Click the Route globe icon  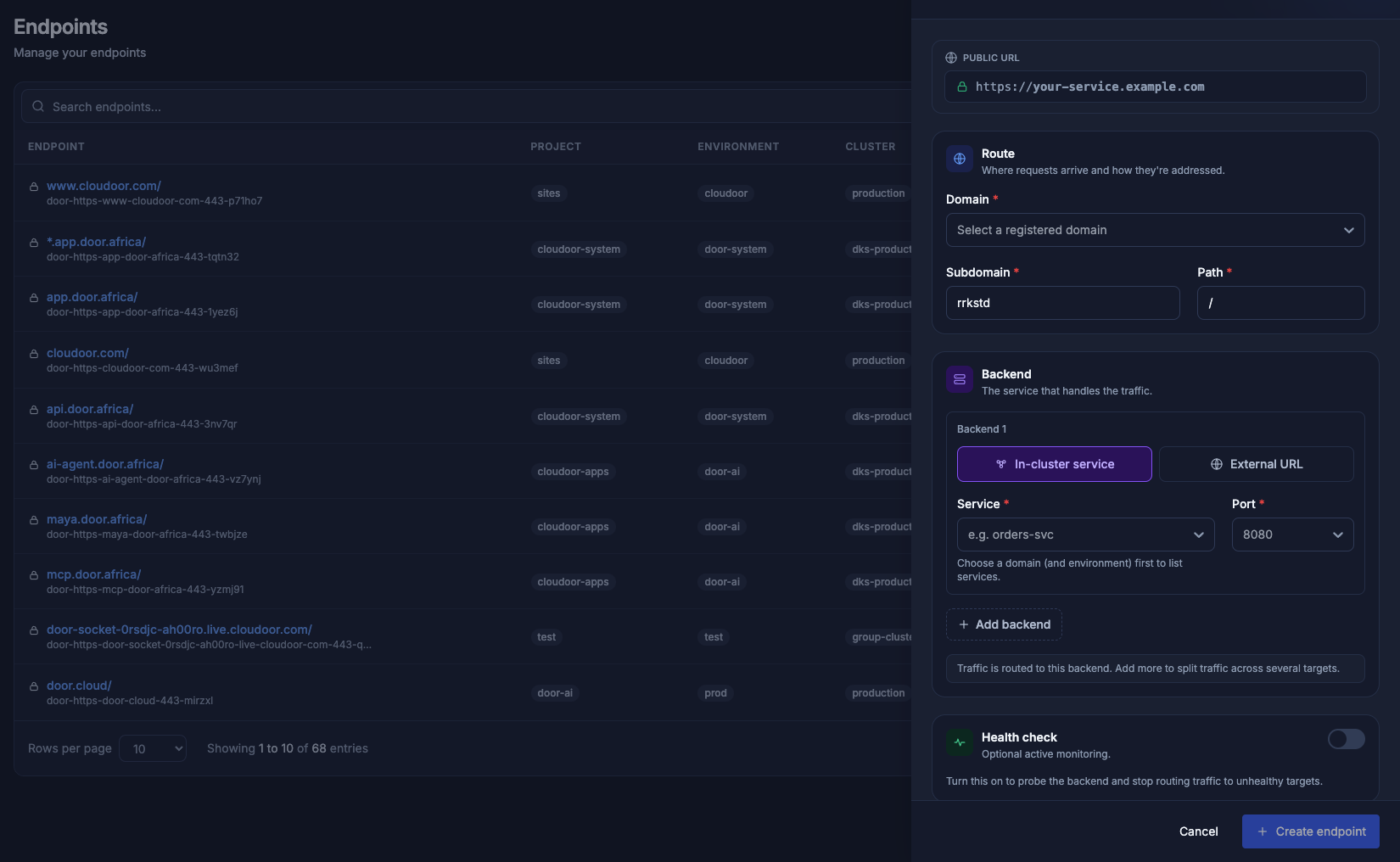coord(960,159)
